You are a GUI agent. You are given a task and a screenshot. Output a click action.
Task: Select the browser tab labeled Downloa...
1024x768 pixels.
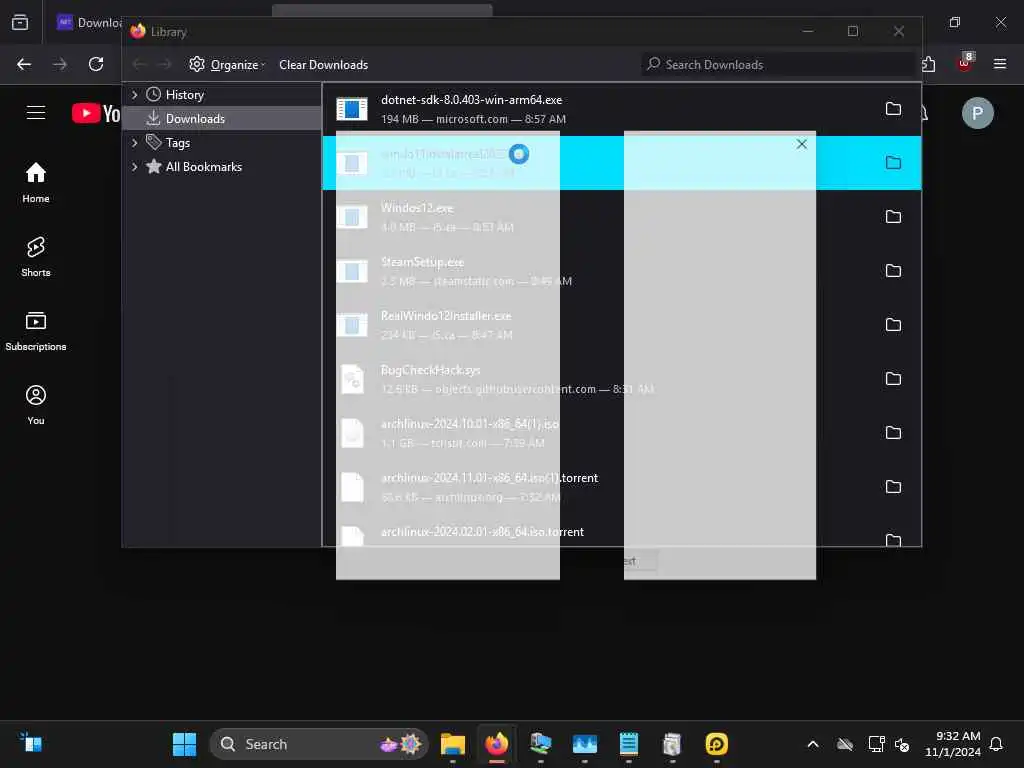[x=88, y=22]
